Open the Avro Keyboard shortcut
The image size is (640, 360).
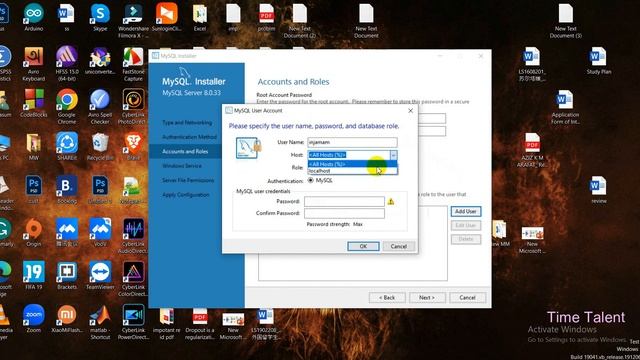(33, 63)
